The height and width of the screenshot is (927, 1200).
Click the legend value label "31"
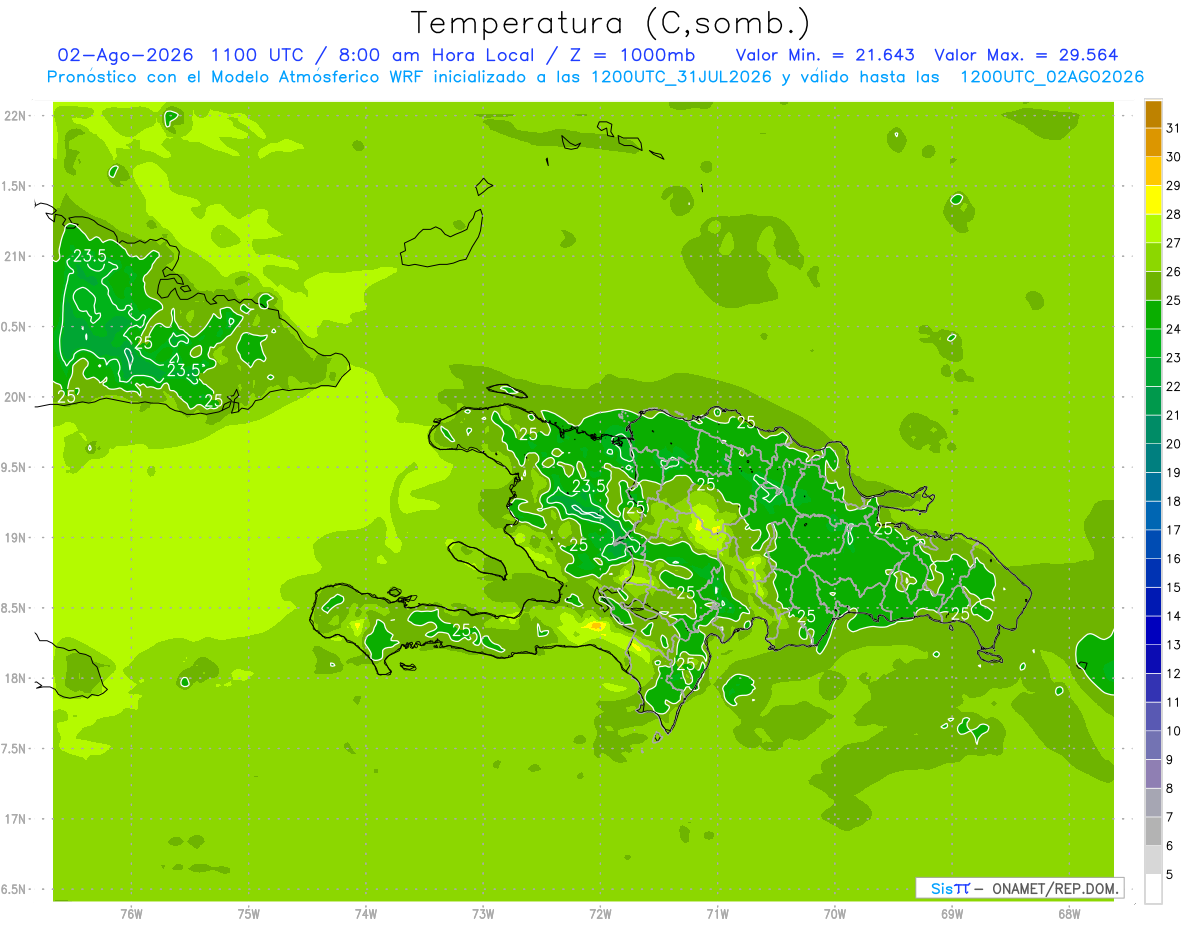pos(1174,128)
